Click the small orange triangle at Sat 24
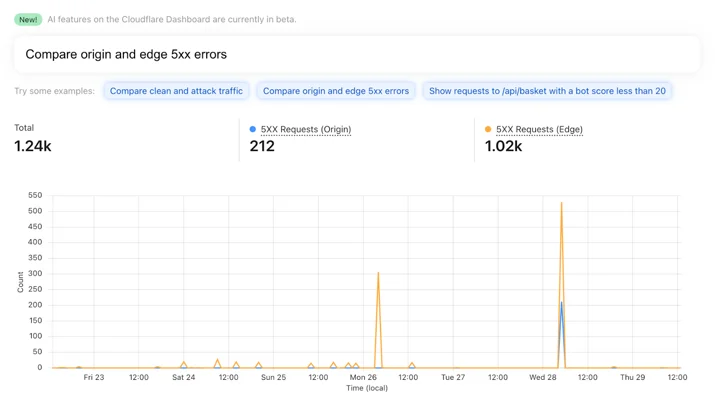 pyautogui.click(x=184, y=364)
